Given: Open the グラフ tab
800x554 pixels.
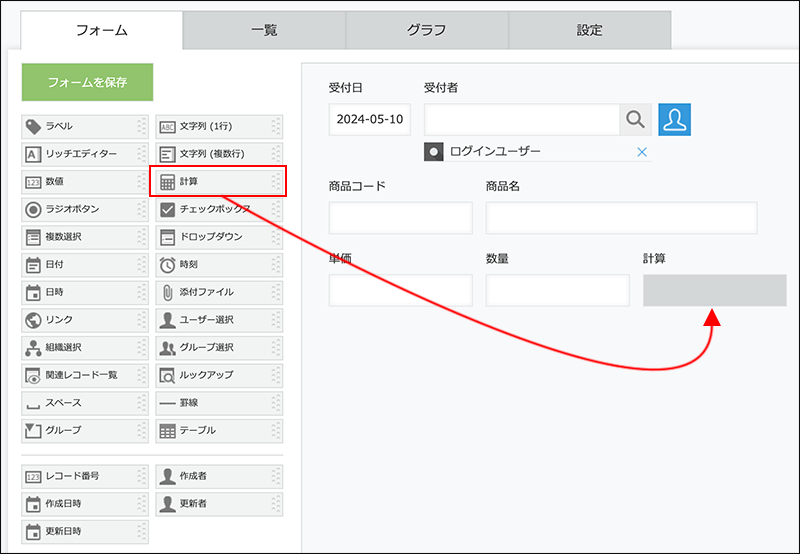Looking at the screenshot, I should pos(427,30).
